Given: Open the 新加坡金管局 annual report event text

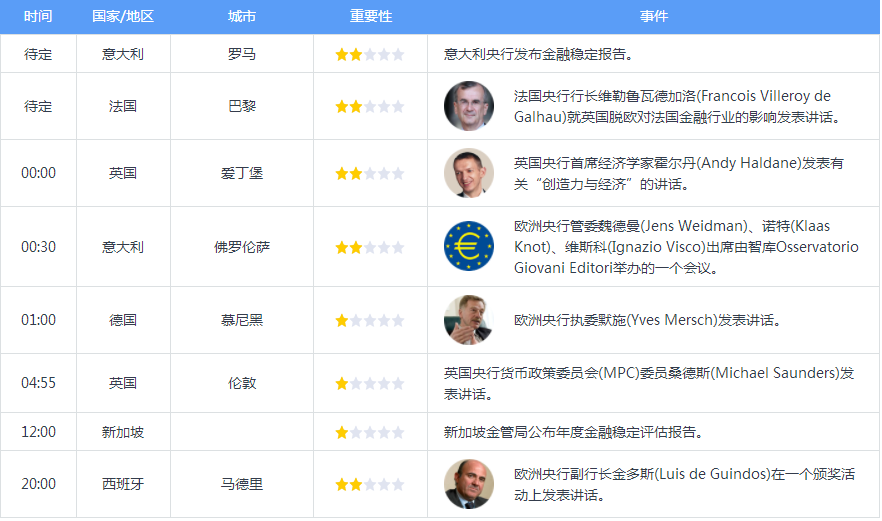Looking at the screenshot, I should 573,432.
